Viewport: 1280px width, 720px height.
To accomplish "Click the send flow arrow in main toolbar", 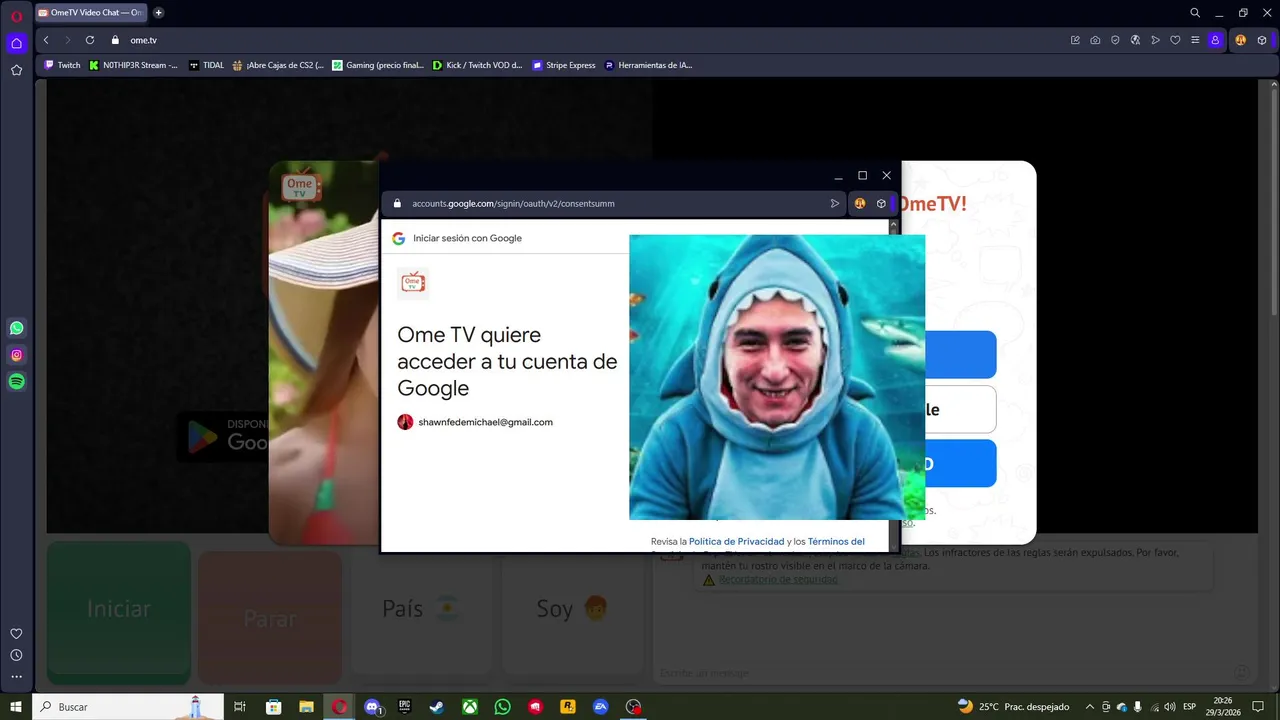I will tap(1155, 40).
